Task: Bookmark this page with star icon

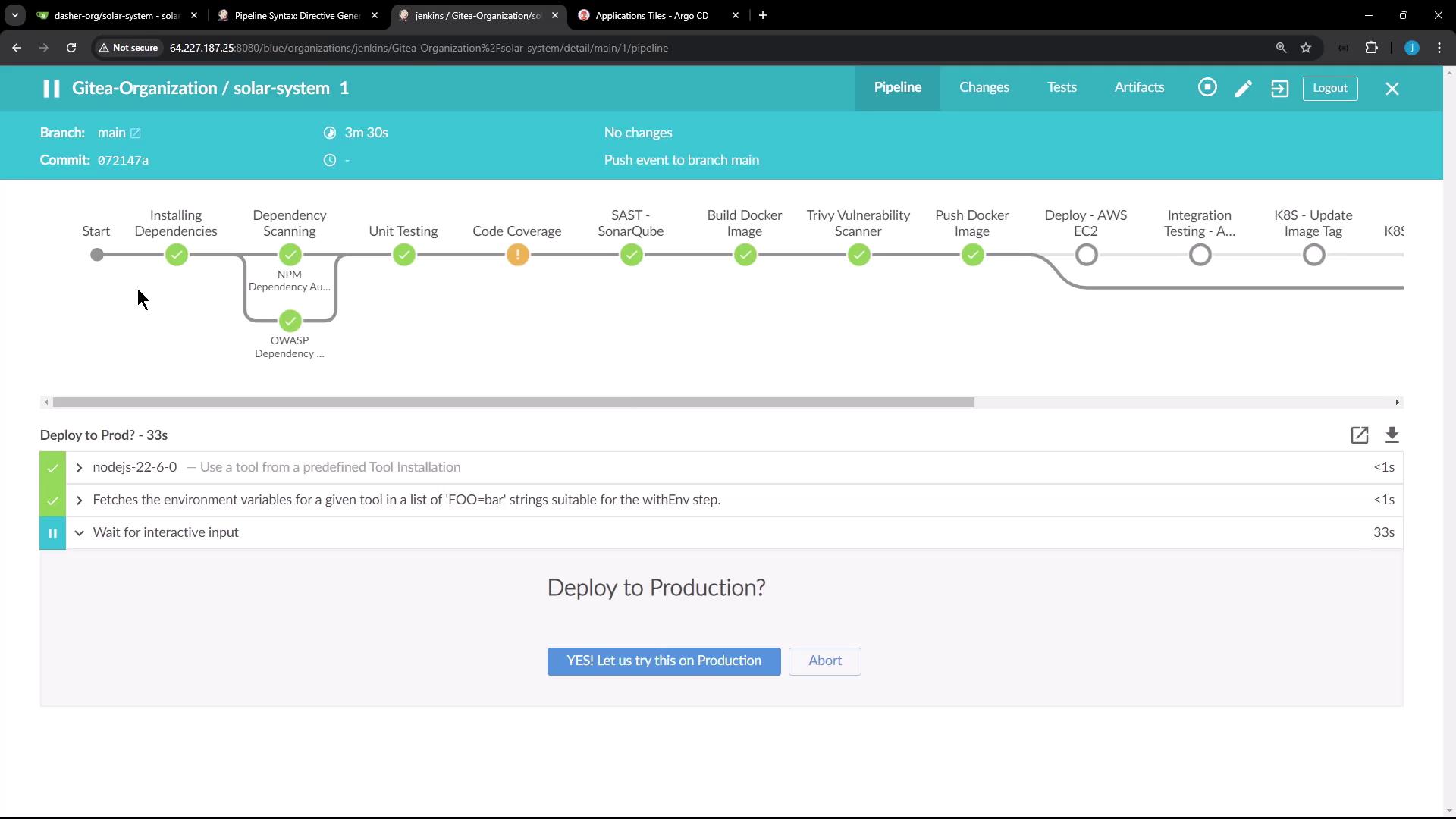Action: (x=1306, y=48)
